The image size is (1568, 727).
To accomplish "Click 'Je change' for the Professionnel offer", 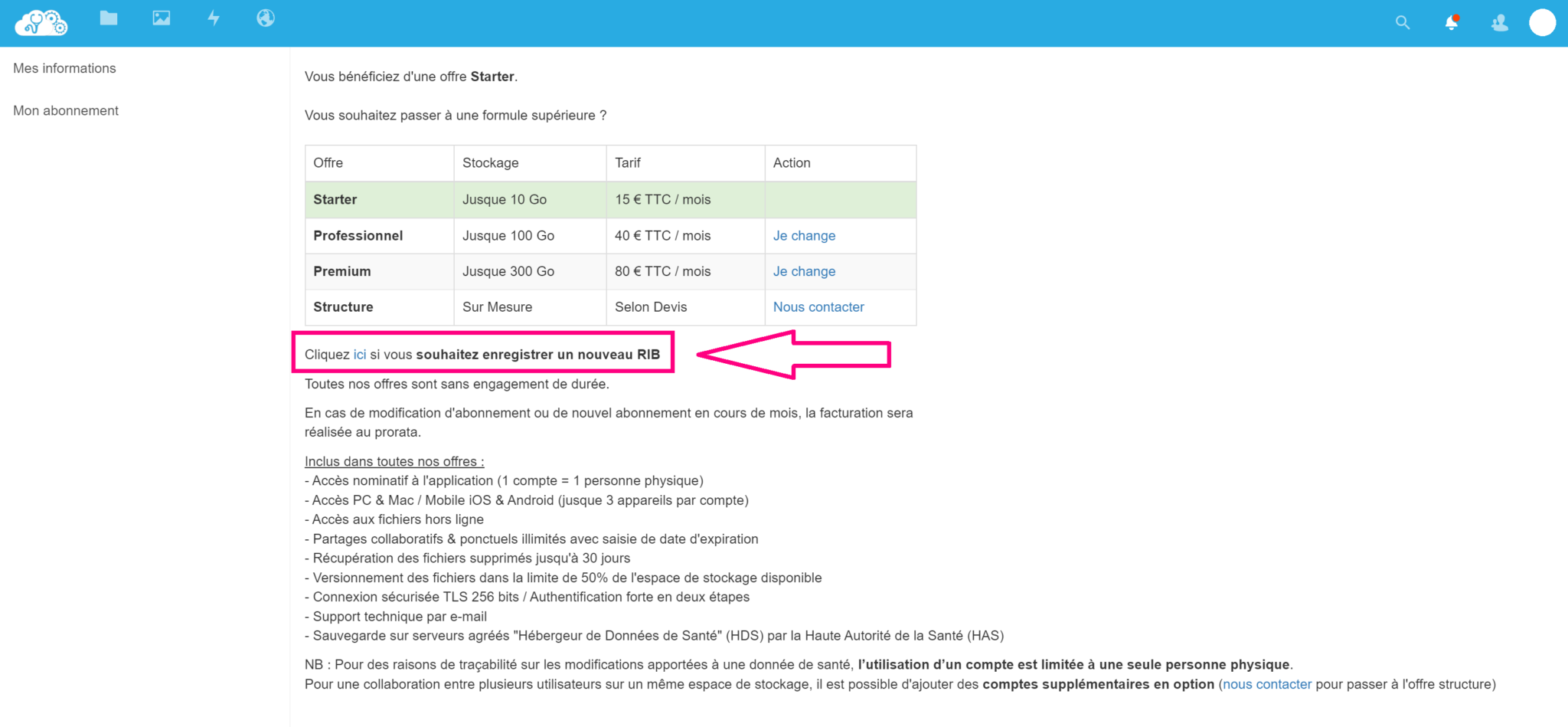I will 804,235.
